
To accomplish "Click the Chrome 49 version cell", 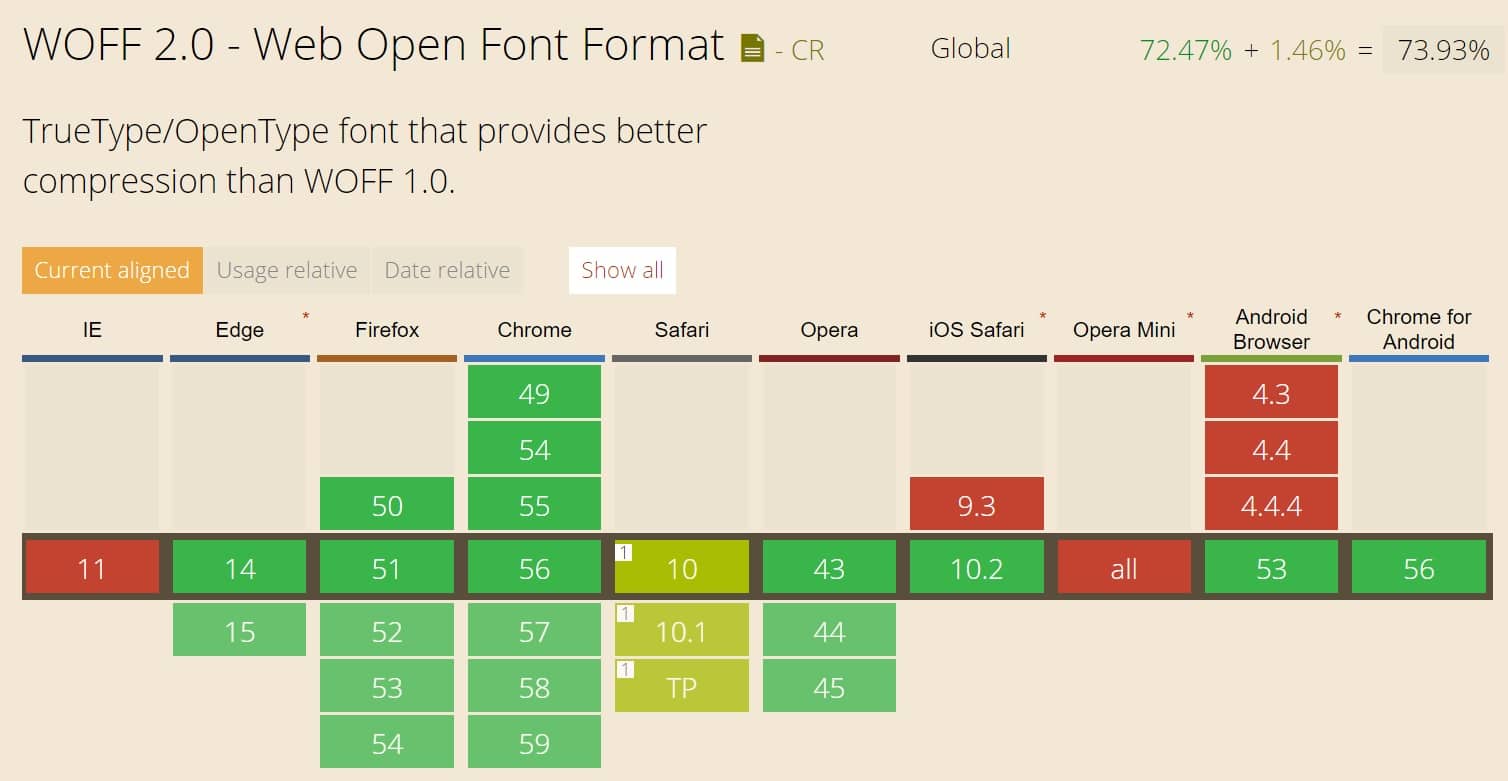I will tap(534, 394).
